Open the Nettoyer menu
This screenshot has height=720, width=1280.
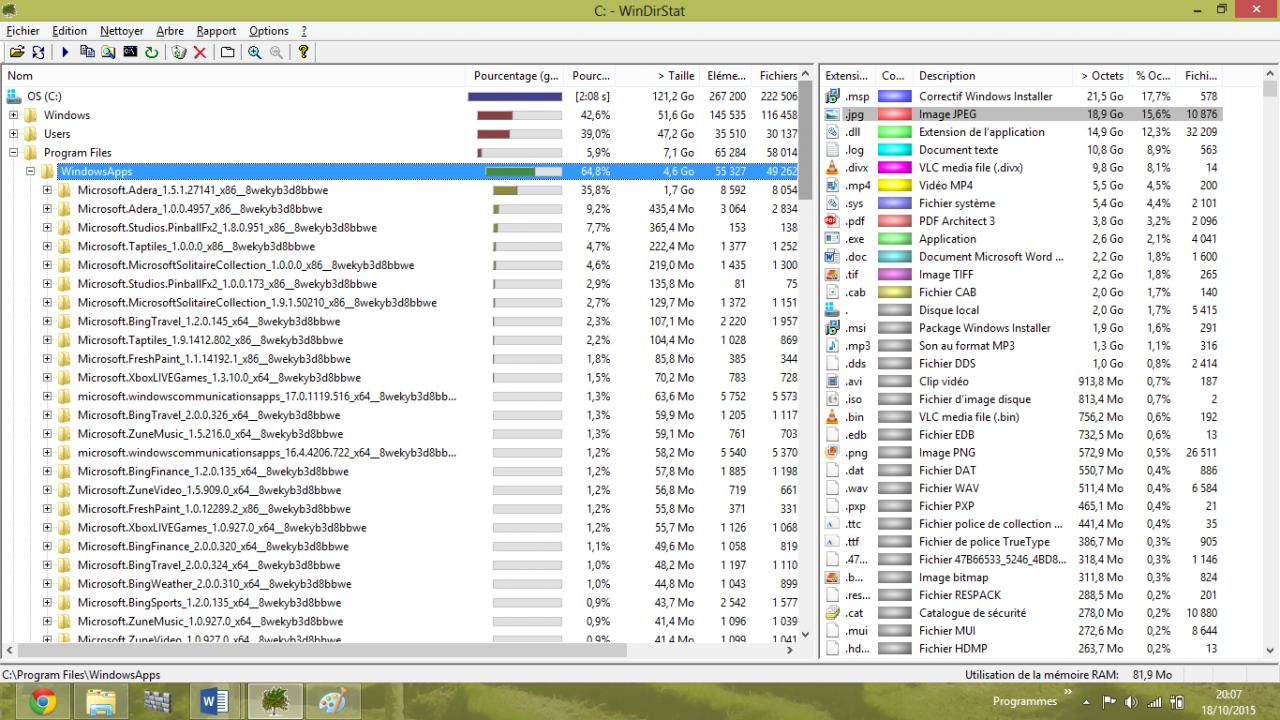(x=122, y=31)
